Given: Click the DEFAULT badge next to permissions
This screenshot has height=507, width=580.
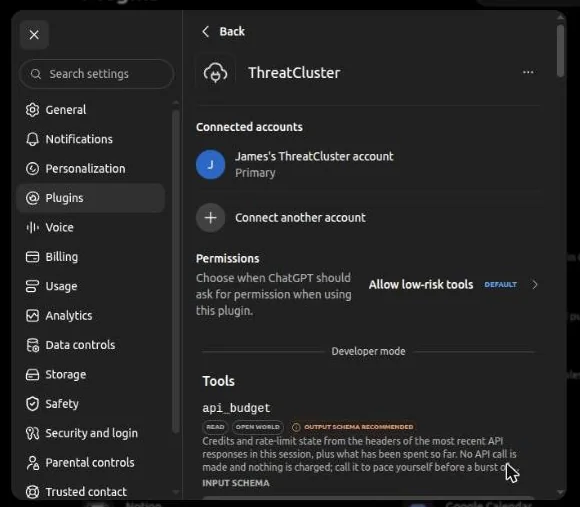Looking at the screenshot, I should tap(500, 285).
